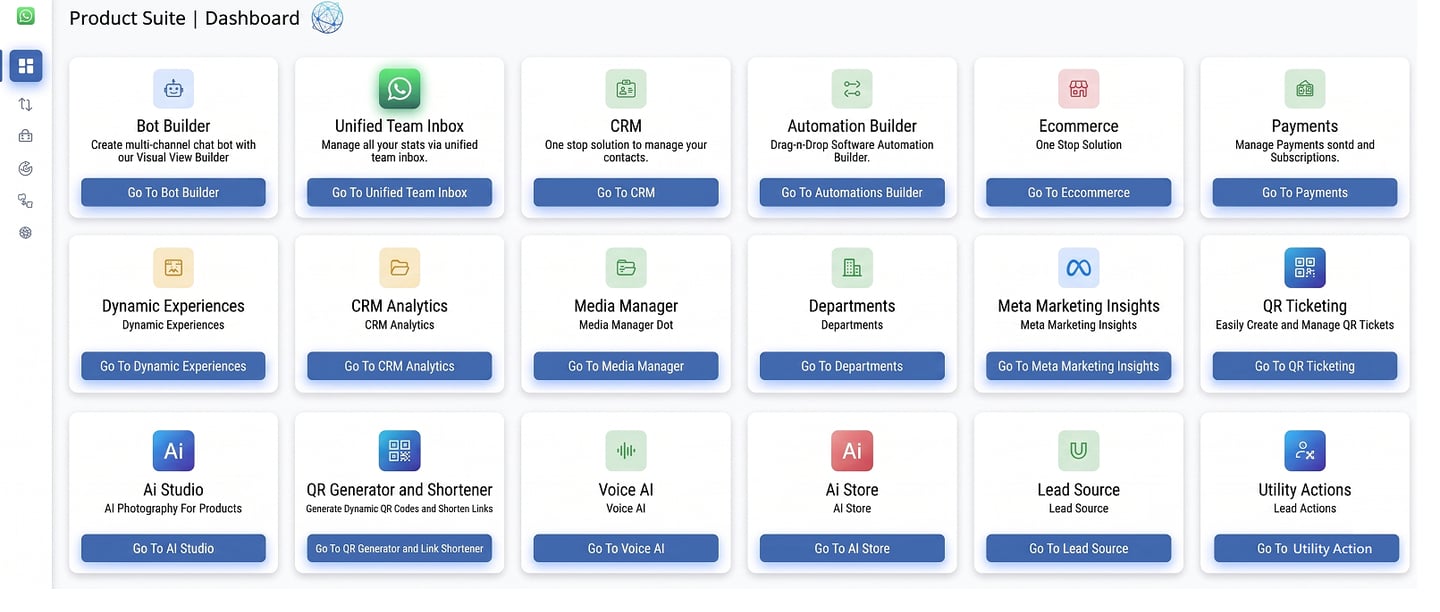Click the QR Ticketing QR code icon
This screenshot has height=612, width=1440.
click(1305, 268)
